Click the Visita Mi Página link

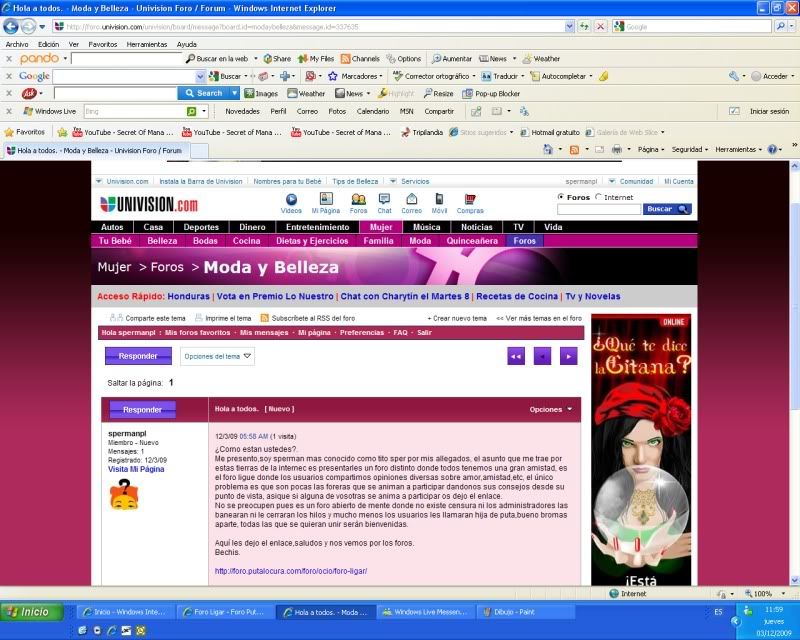point(136,469)
